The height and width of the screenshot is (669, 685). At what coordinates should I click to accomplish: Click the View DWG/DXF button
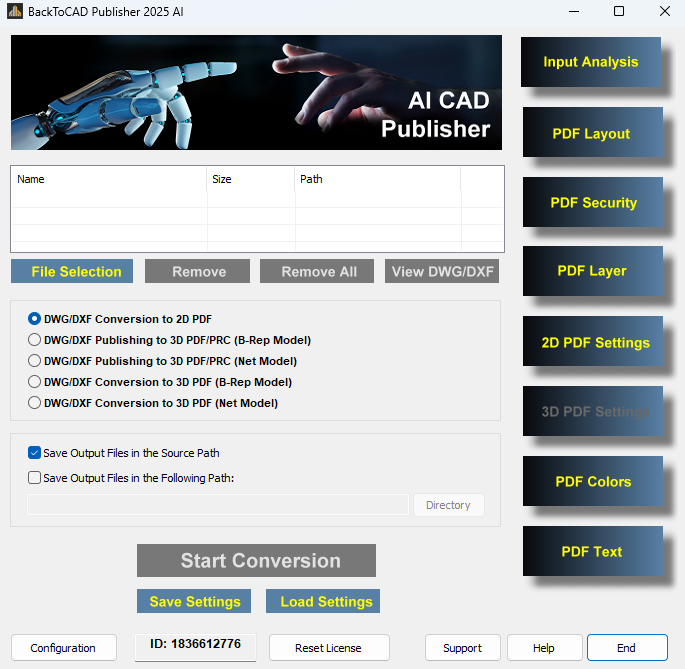[442, 271]
